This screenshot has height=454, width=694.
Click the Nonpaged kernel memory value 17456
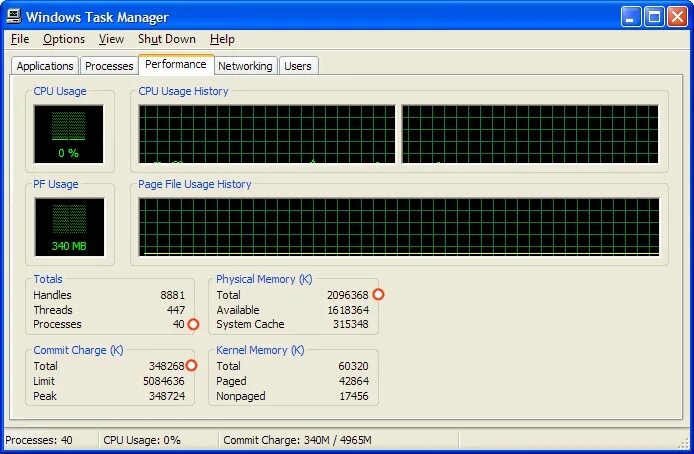[354, 396]
